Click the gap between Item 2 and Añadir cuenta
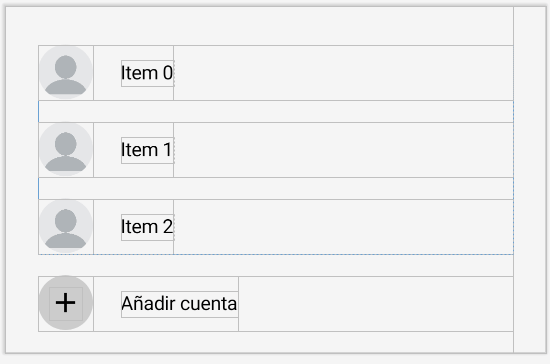The height and width of the screenshot is (364, 550). pyautogui.click(x=276, y=265)
